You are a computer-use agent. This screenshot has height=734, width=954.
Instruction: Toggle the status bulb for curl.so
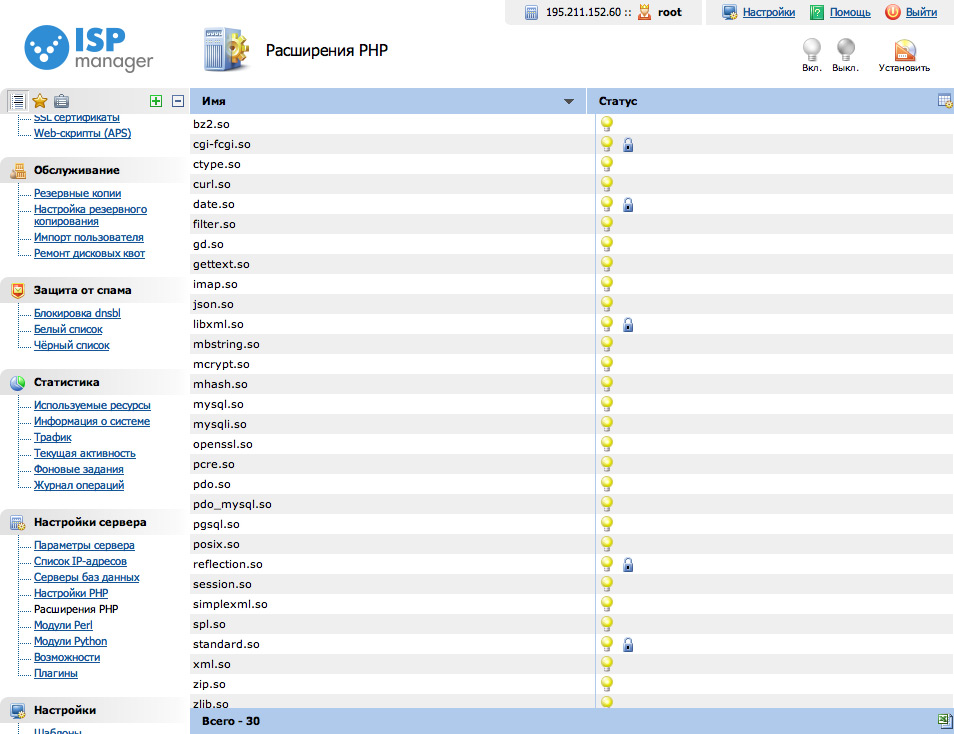point(606,184)
